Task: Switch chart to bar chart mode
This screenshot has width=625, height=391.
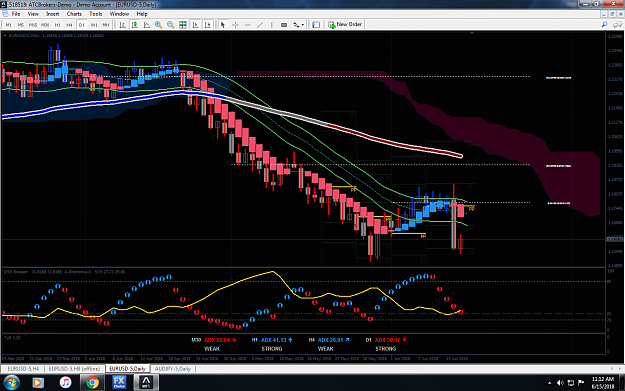Action: (122, 25)
